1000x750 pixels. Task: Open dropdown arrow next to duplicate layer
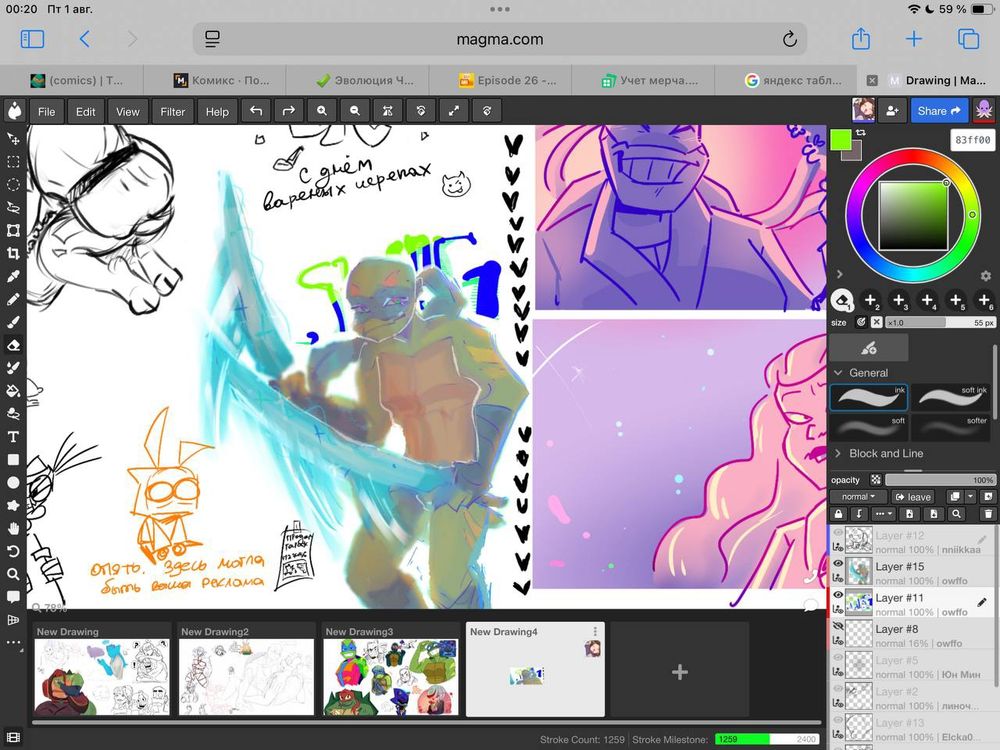[x=971, y=497]
